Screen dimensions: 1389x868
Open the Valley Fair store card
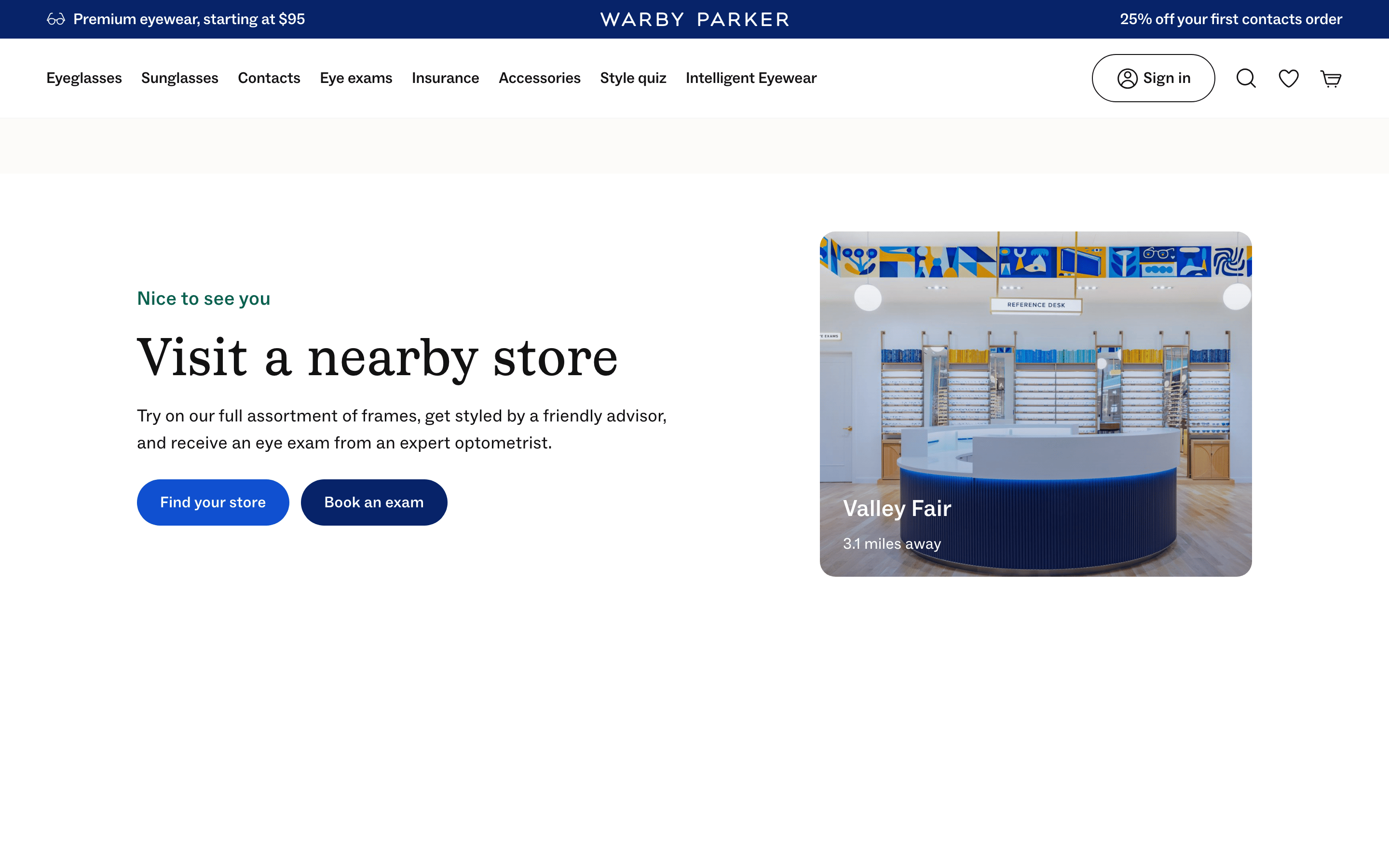coord(1035,404)
